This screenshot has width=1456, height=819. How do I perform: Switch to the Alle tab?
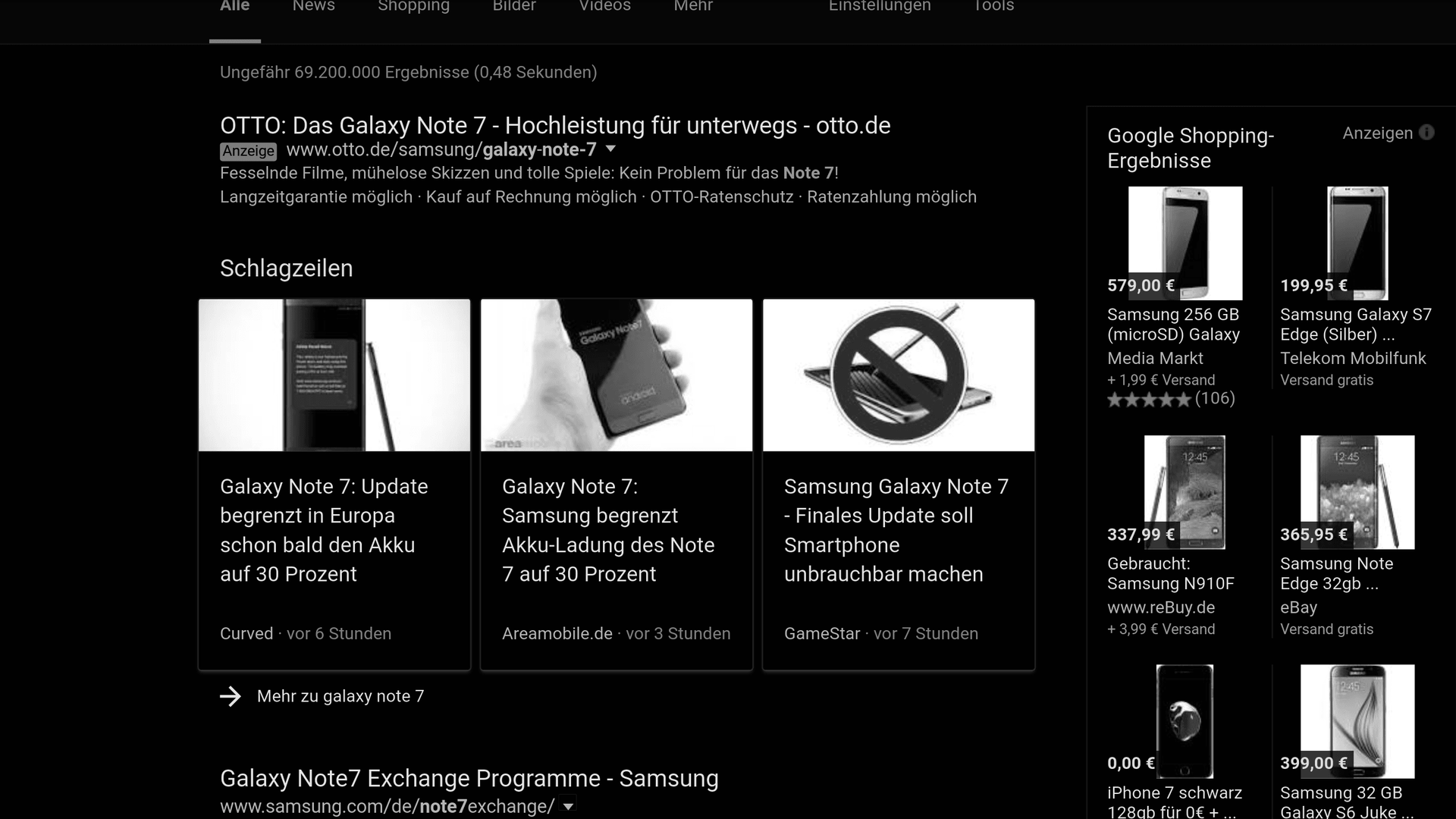coord(235,6)
